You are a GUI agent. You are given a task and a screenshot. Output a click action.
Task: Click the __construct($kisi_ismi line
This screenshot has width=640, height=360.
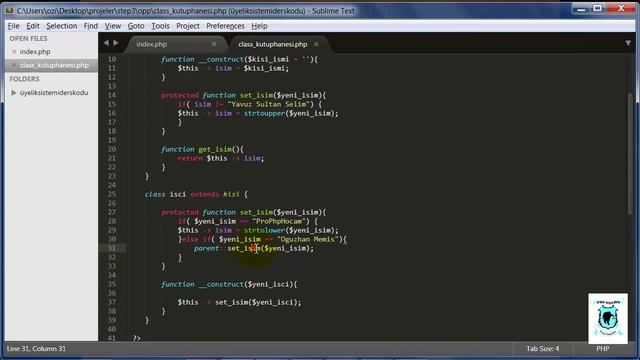pos(239,59)
